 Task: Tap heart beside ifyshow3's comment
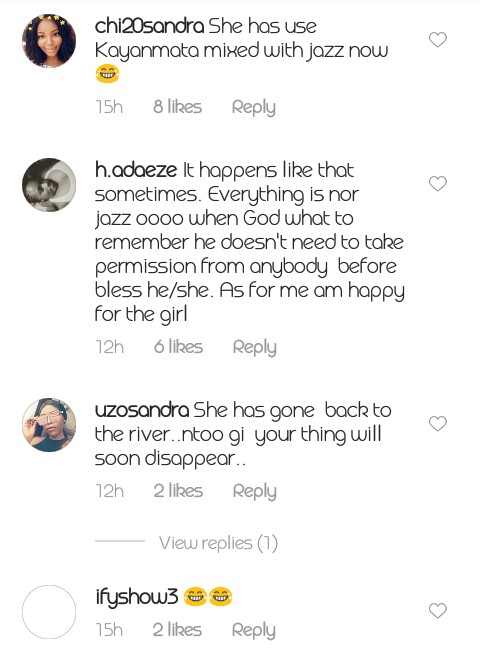click(438, 610)
